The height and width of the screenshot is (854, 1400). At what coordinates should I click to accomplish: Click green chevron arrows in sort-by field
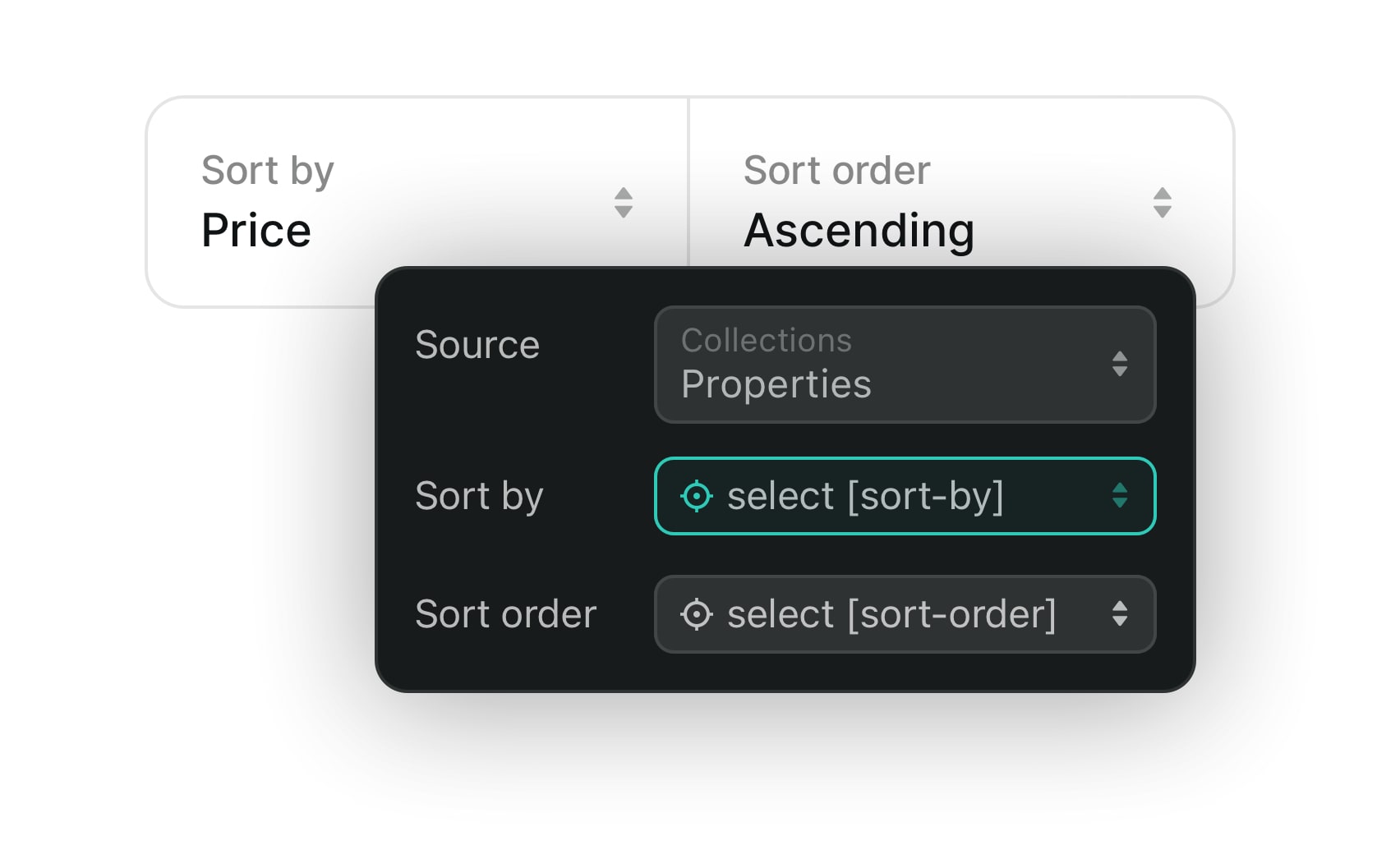tap(1119, 495)
